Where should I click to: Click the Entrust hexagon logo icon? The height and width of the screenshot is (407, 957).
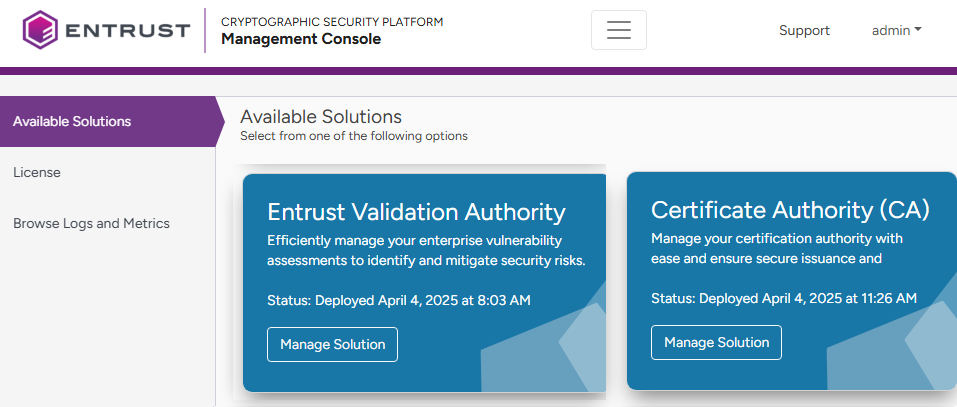pyautogui.click(x=41, y=30)
